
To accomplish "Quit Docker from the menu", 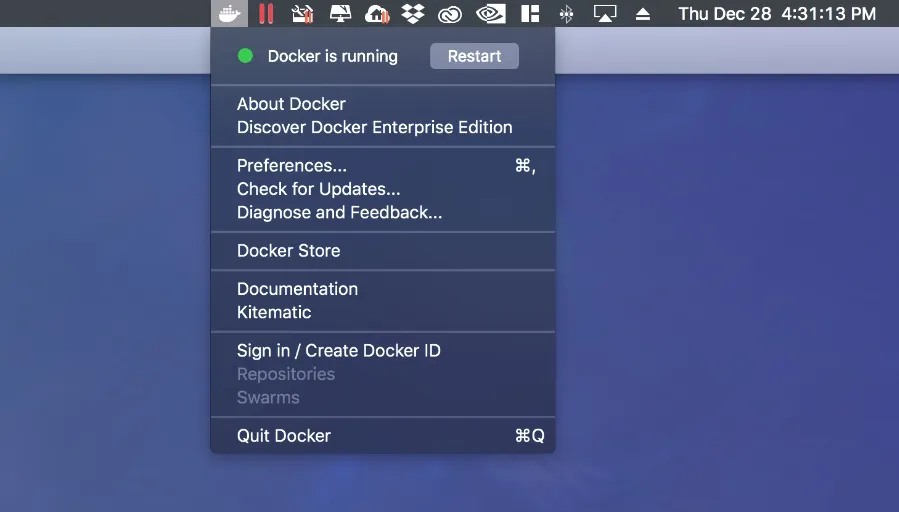I will 283,436.
